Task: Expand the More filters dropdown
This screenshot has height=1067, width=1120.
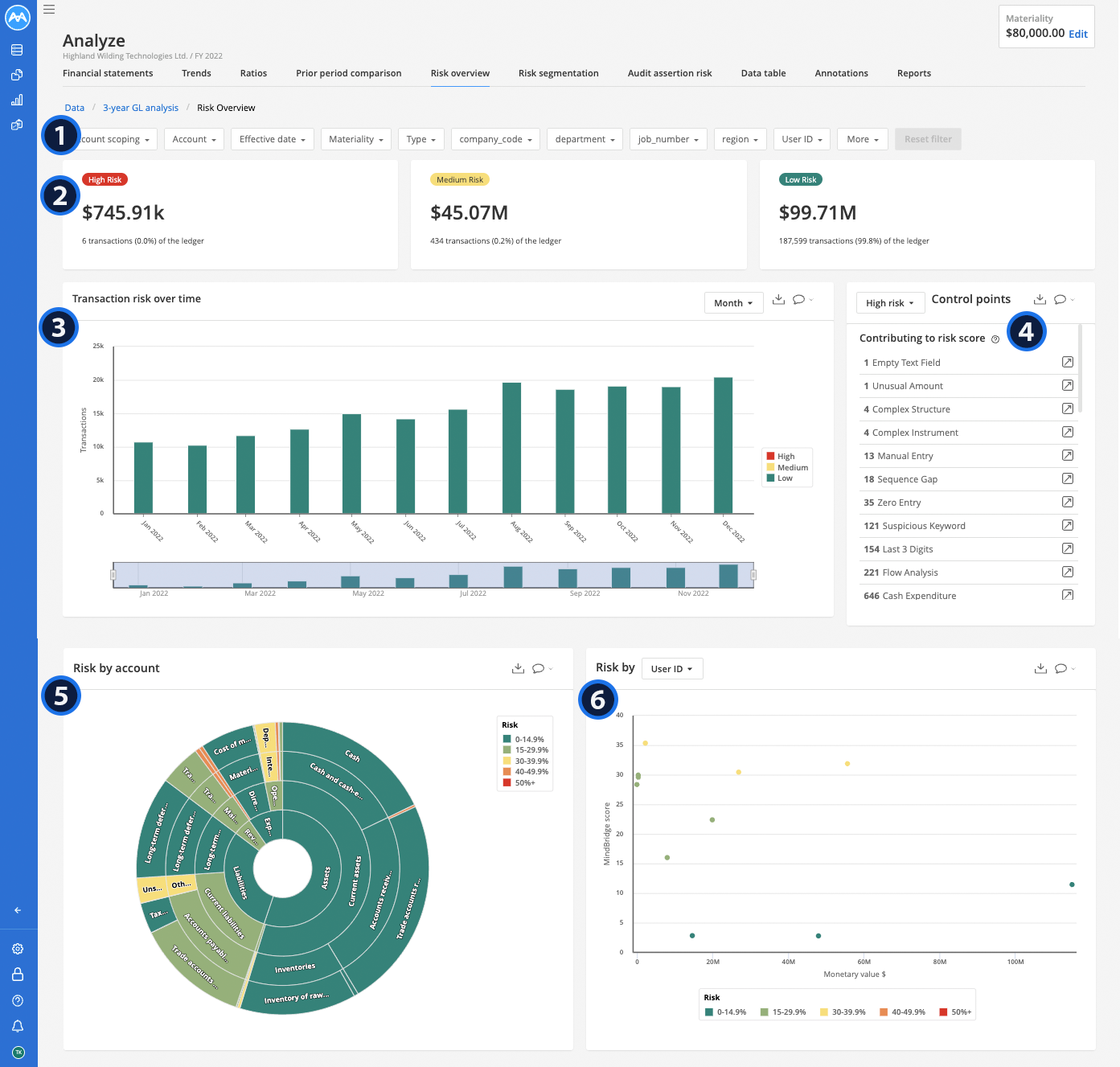Action: click(x=861, y=138)
